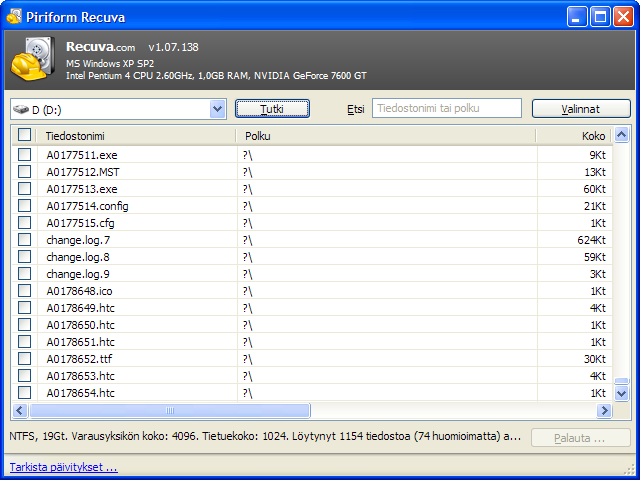Select file name A0177514.config
Viewport: 640px width, 480px height.
click(x=87, y=206)
